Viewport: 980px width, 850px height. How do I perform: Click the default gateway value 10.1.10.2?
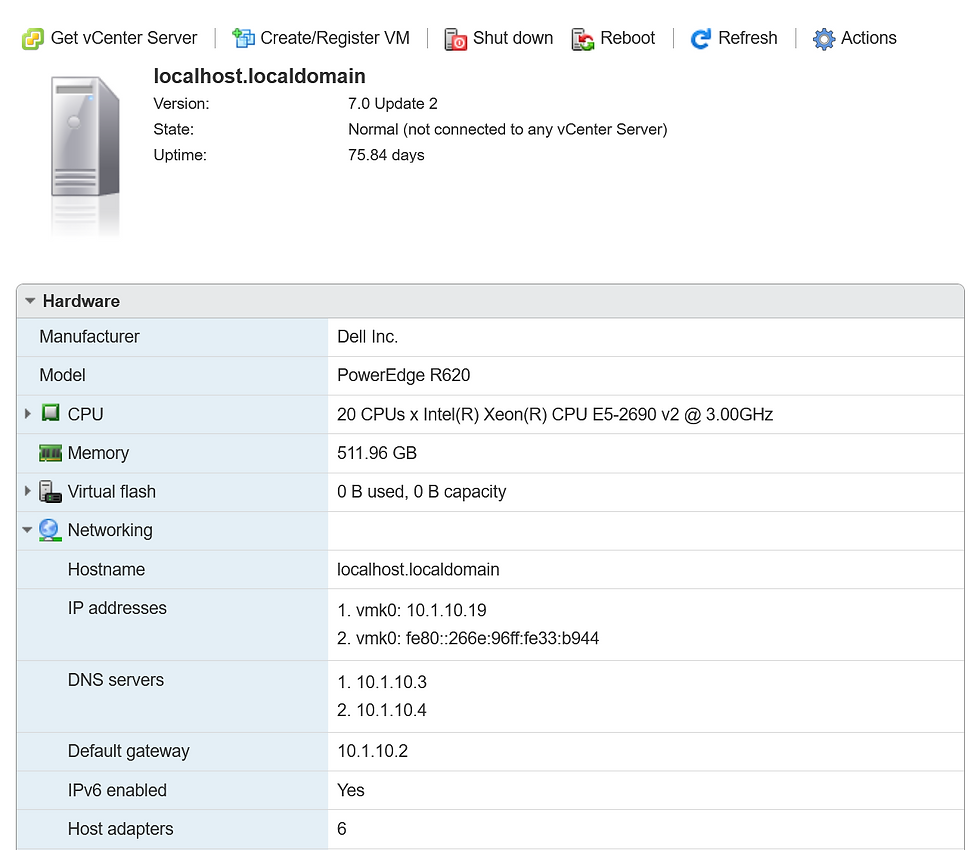(372, 751)
